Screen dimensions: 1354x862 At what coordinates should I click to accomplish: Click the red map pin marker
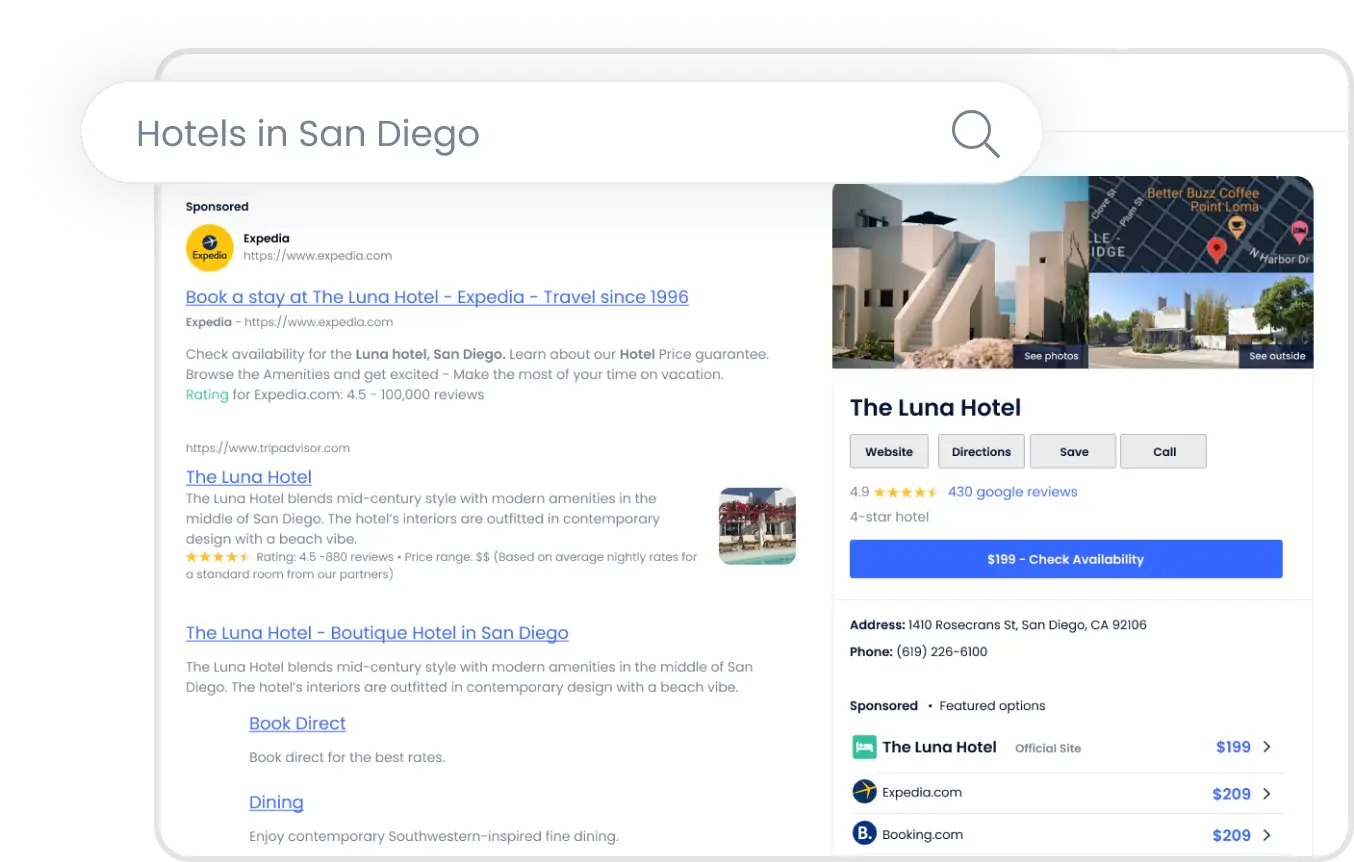click(1216, 250)
